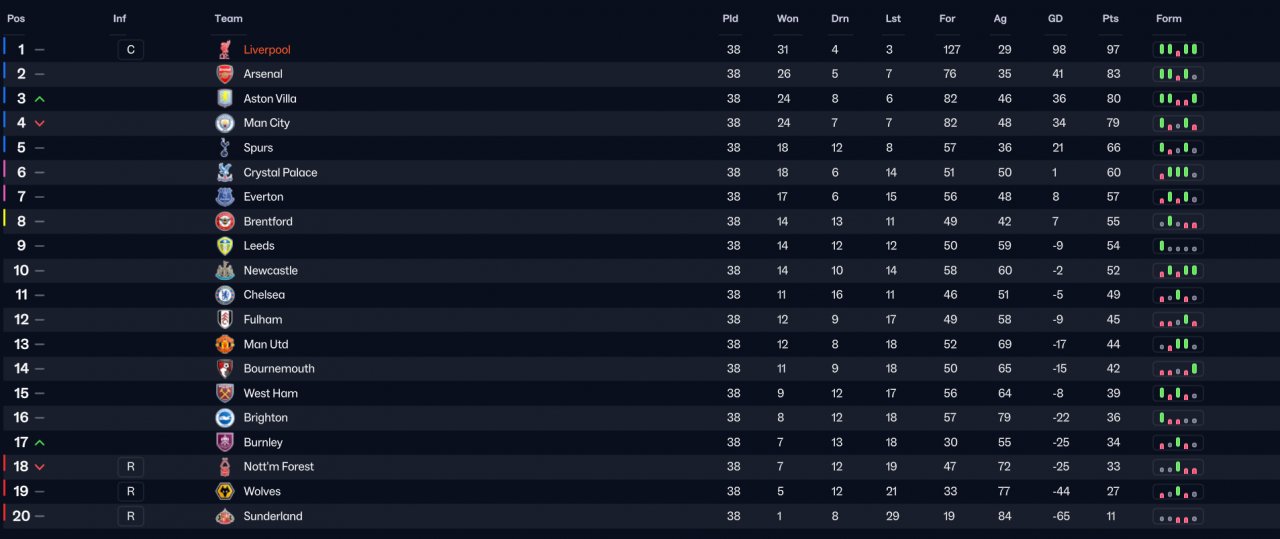
Task: Sort table by GD column header
Action: tap(1055, 19)
